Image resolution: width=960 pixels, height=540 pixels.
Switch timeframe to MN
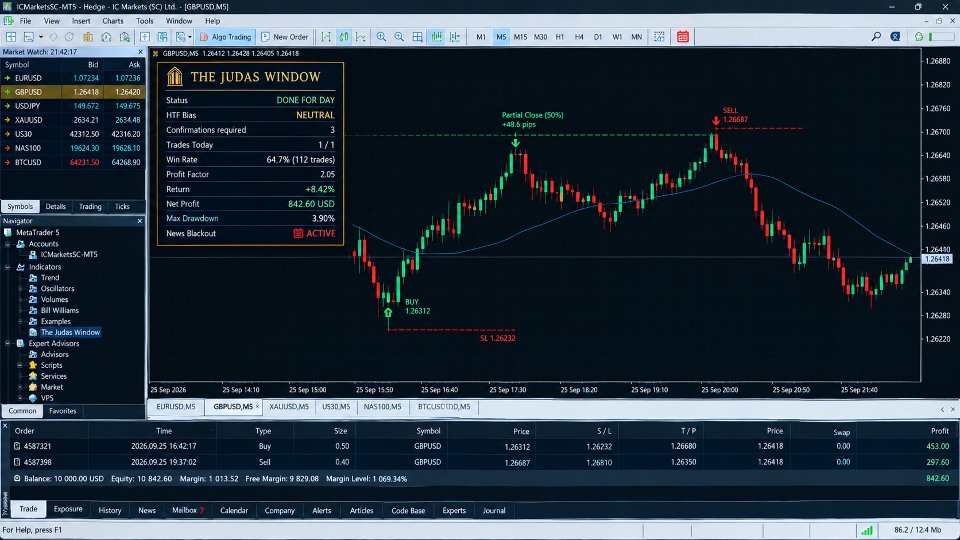point(637,37)
